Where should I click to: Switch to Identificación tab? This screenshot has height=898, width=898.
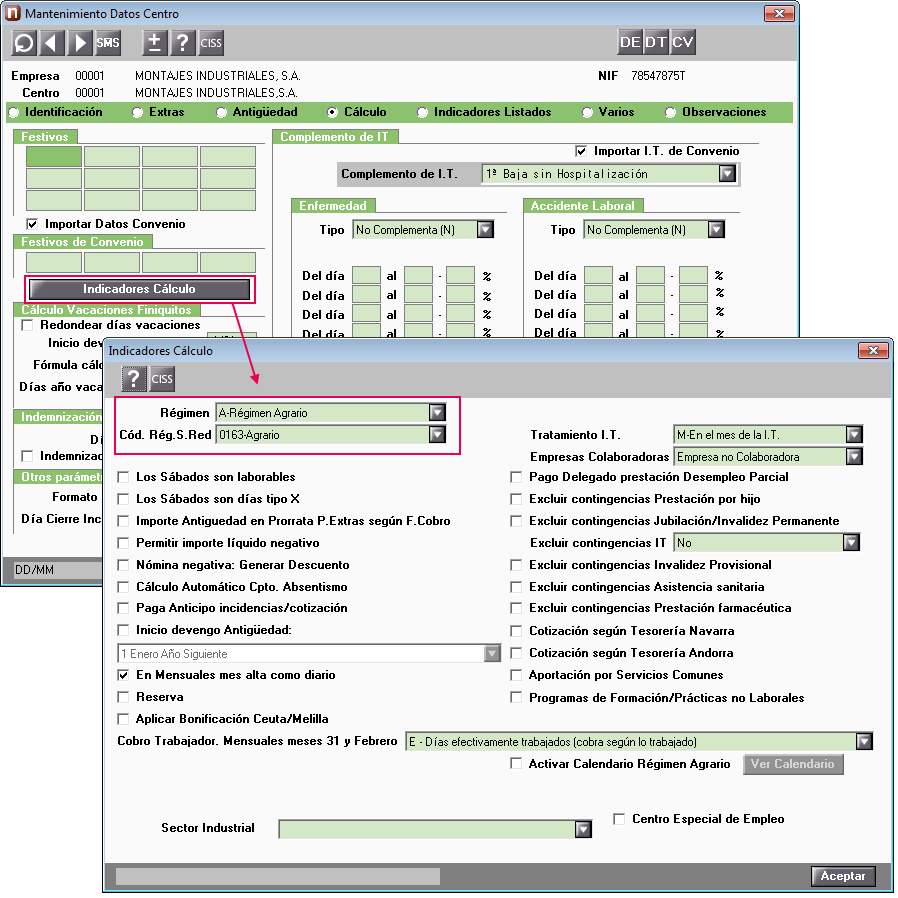tap(56, 112)
